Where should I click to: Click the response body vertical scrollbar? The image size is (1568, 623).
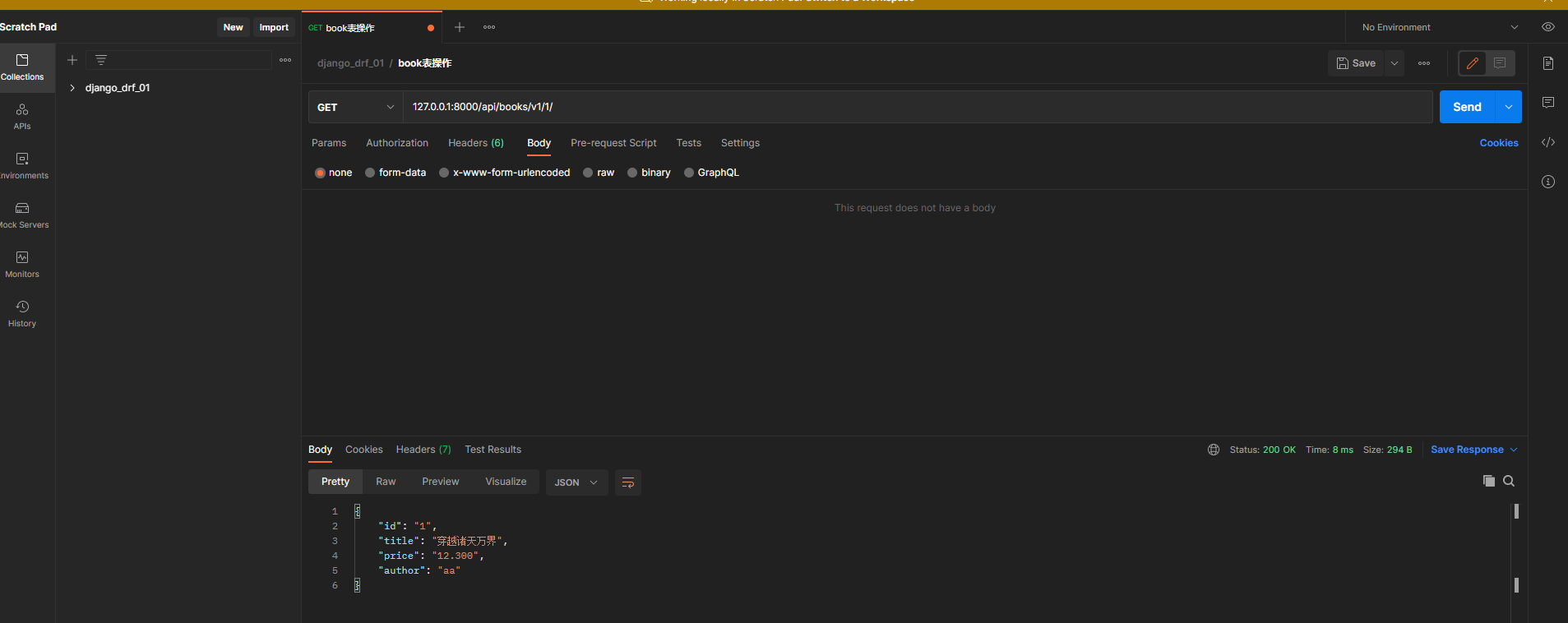point(1516,548)
